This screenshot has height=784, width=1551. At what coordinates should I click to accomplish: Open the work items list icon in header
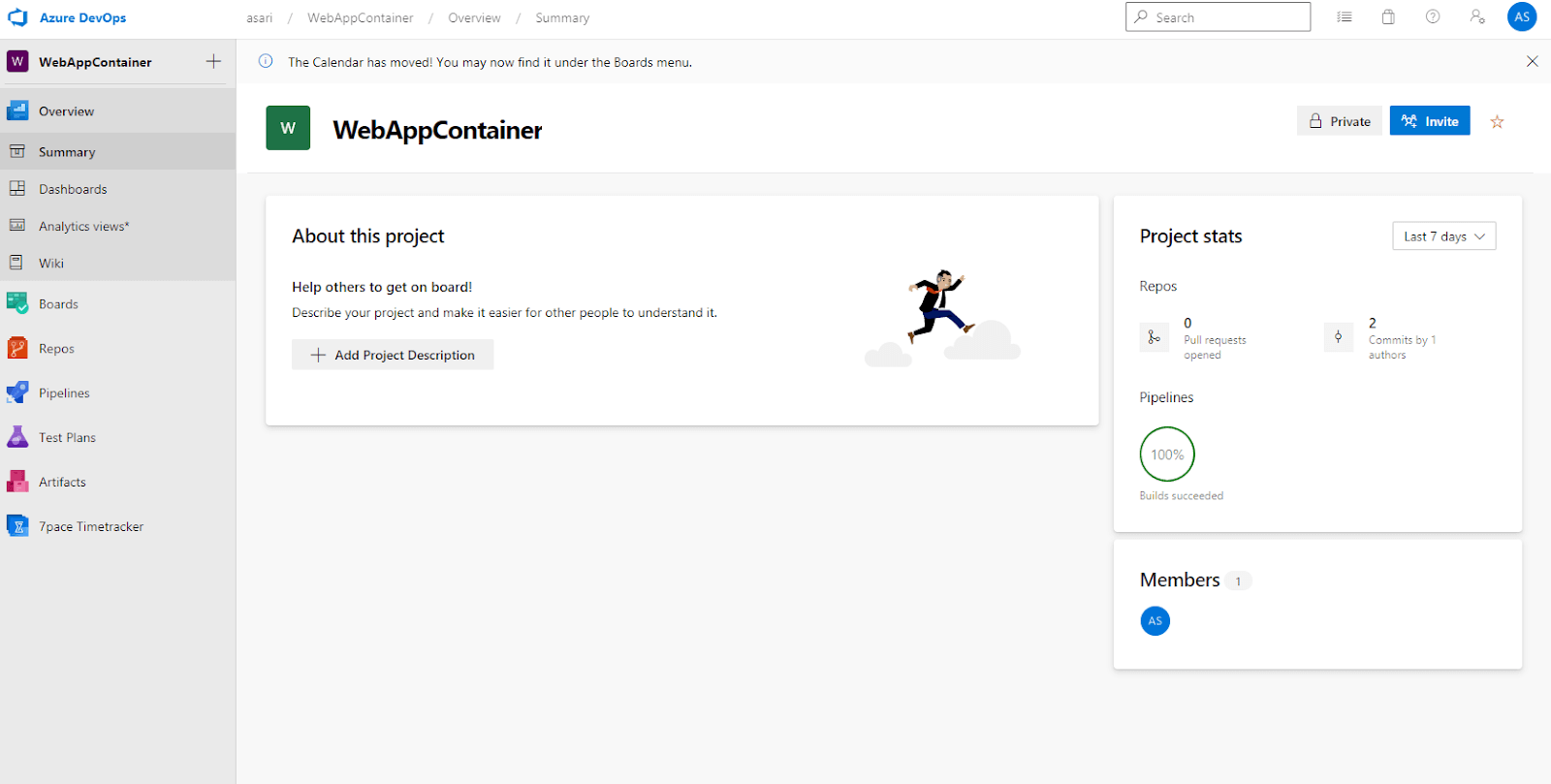click(x=1345, y=17)
